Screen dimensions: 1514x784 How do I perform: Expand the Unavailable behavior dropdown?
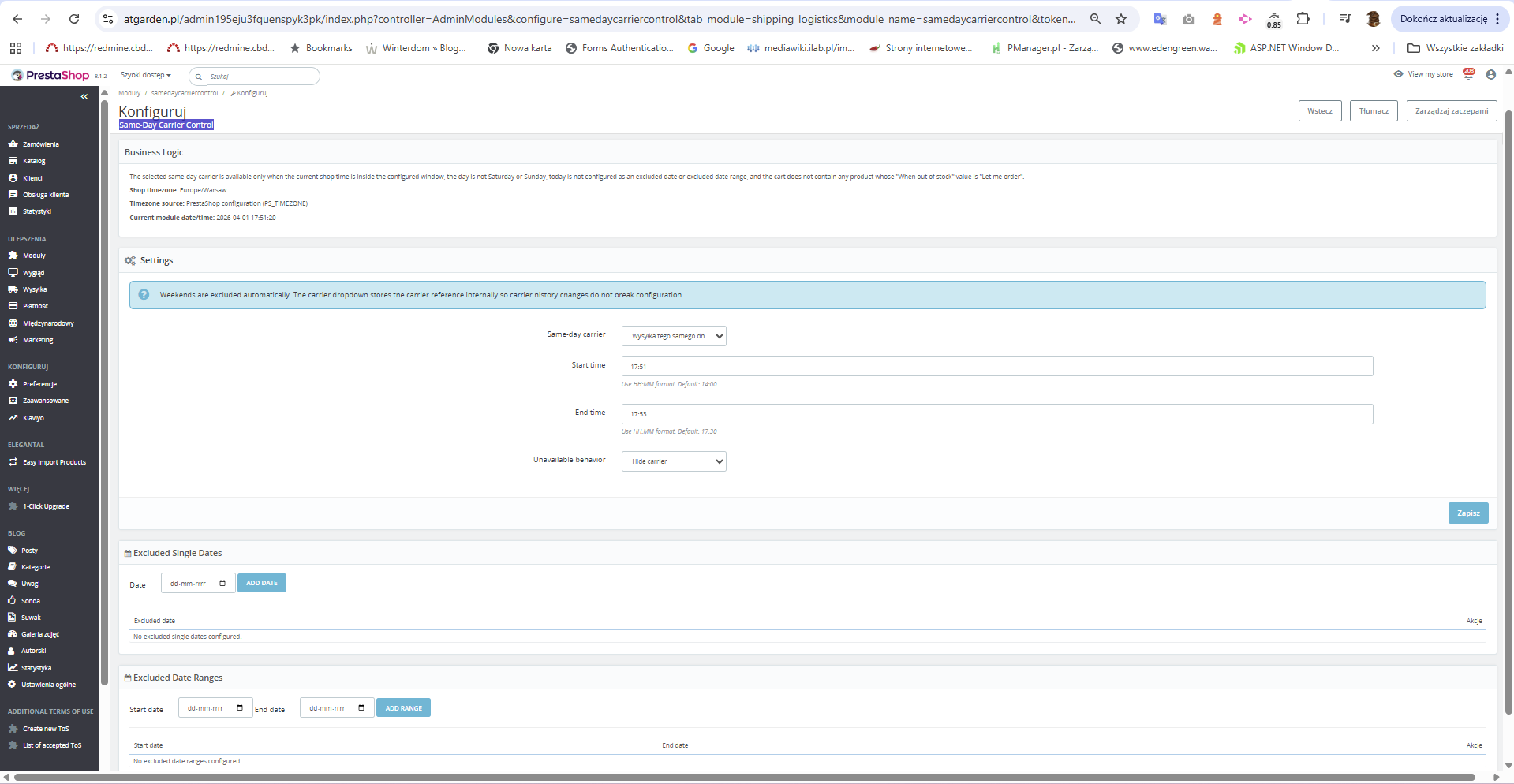[x=674, y=461]
